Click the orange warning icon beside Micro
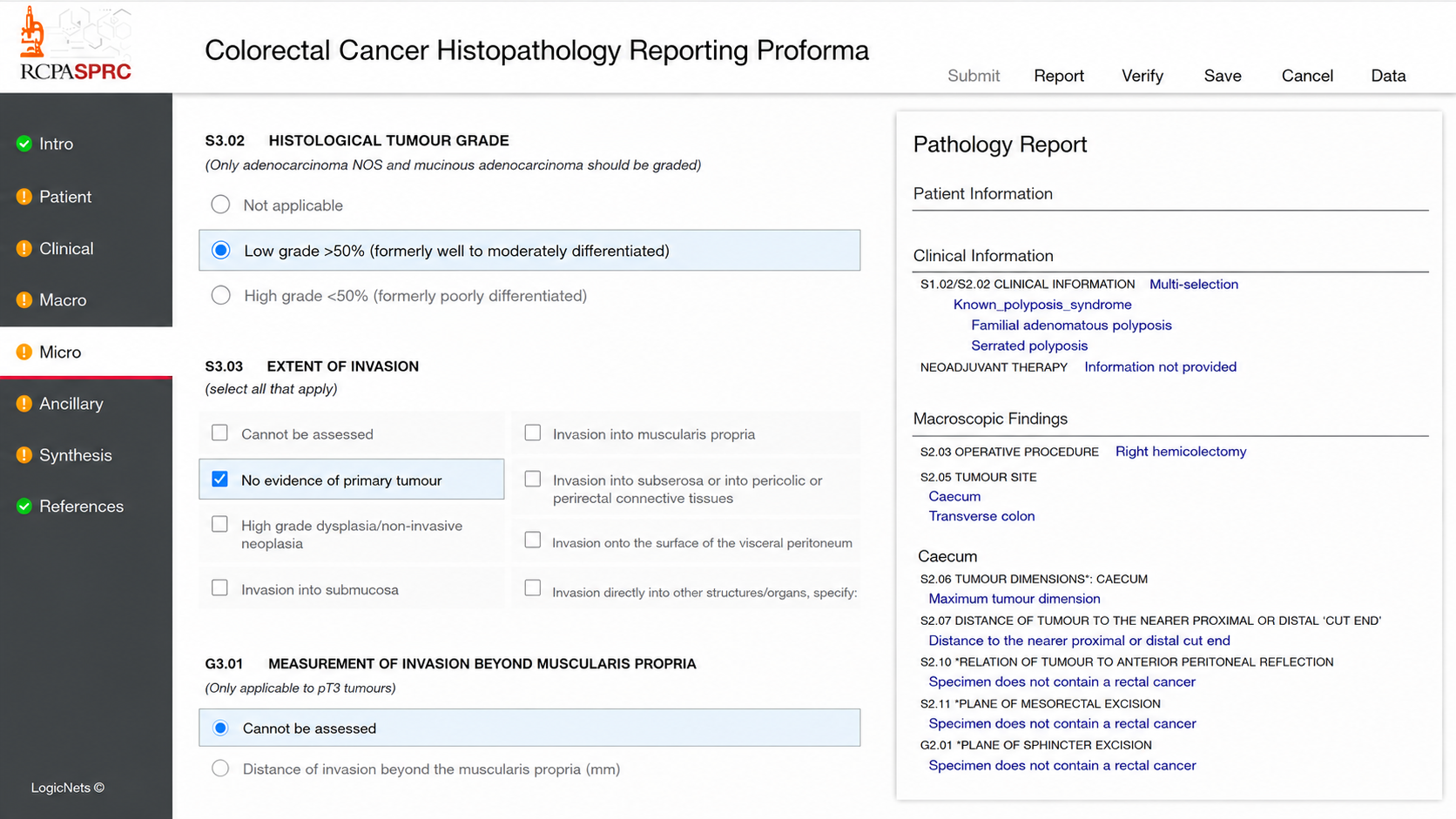The image size is (1456, 819). (24, 352)
